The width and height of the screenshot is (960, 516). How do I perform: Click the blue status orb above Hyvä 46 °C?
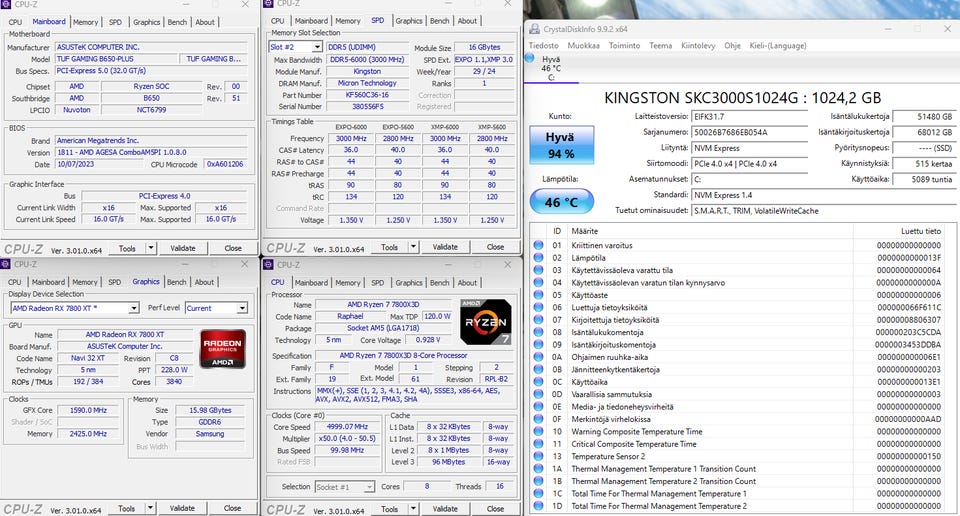point(530,58)
